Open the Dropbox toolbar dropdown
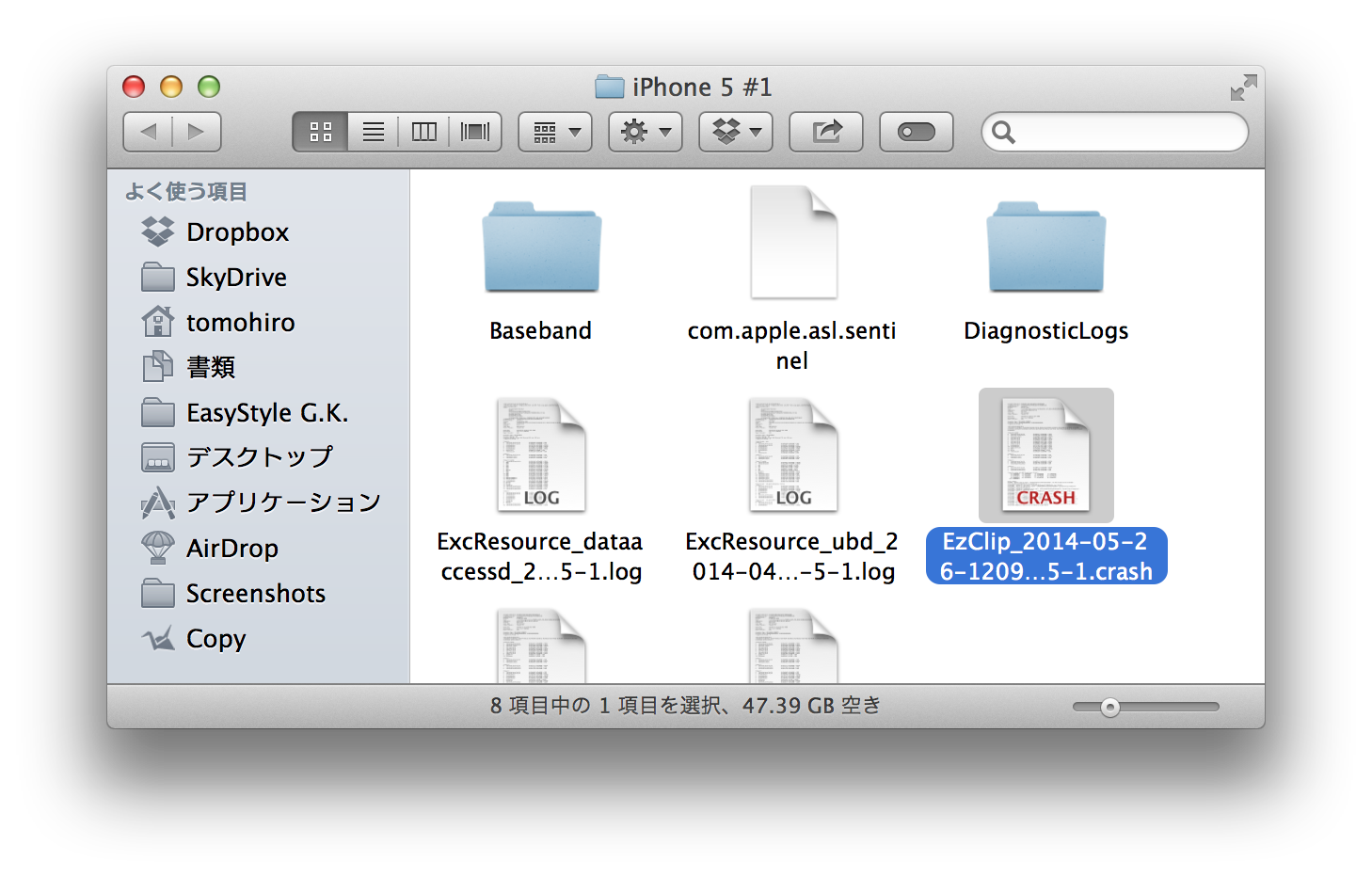Screen dimensions: 1372x877 point(736,132)
